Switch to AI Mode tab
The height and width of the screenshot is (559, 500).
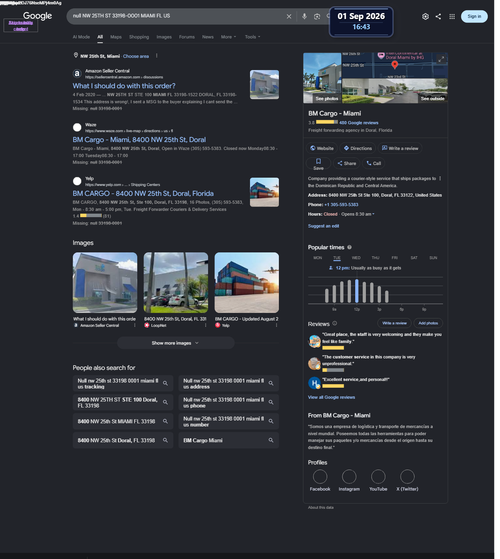click(x=81, y=37)
